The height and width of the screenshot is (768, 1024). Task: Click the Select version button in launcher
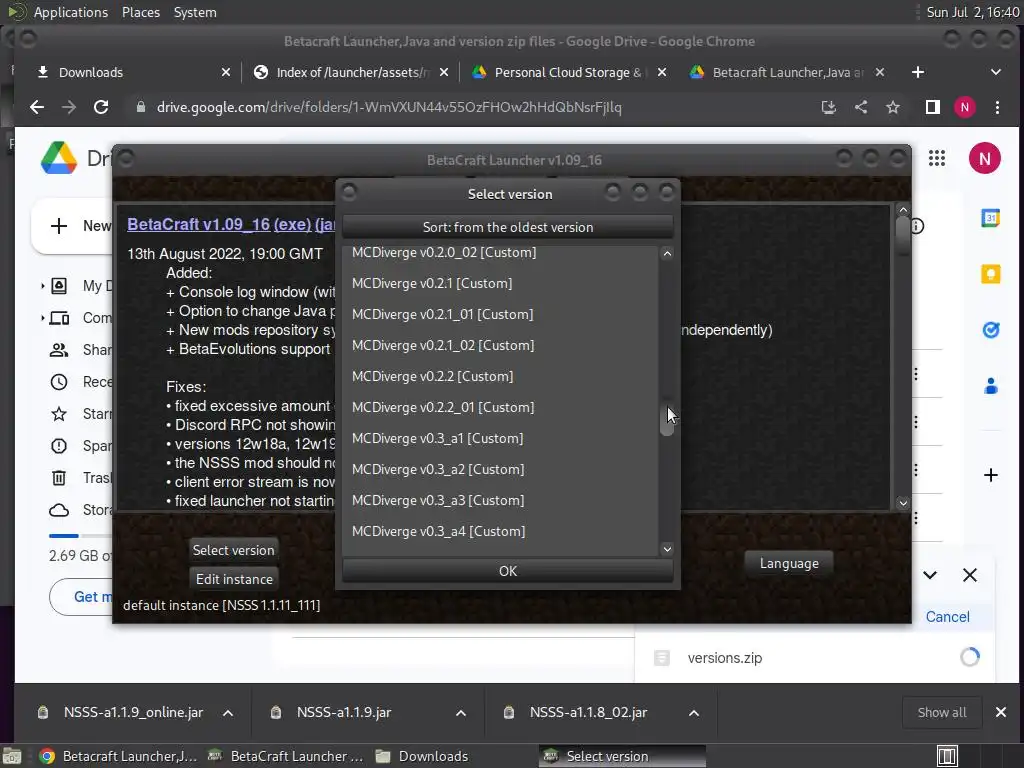tap(233, 550)
